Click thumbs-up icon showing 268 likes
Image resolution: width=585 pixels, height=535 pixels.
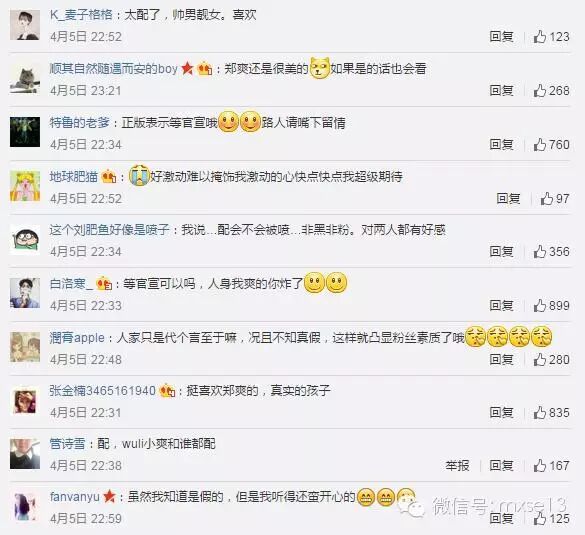coord(539,91)
